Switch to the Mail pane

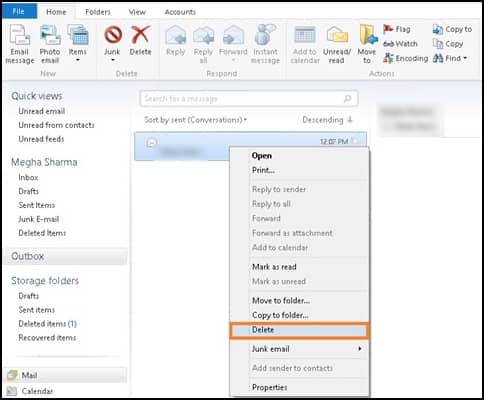(x=66, y=375)
